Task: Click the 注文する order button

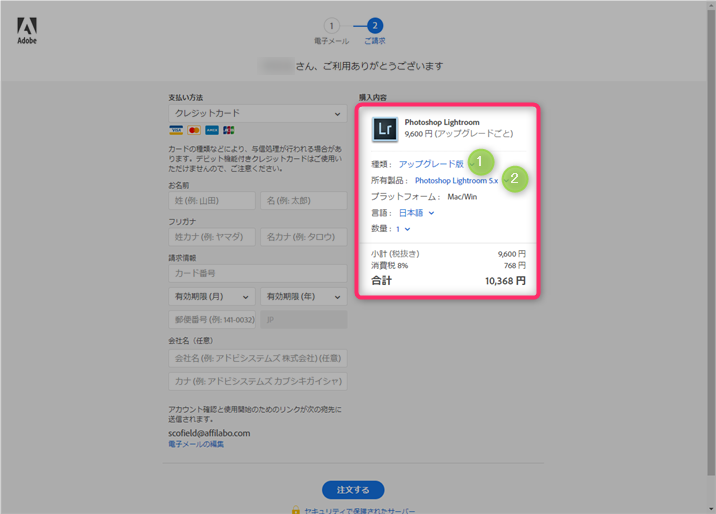Action: (x=353, y=490)
